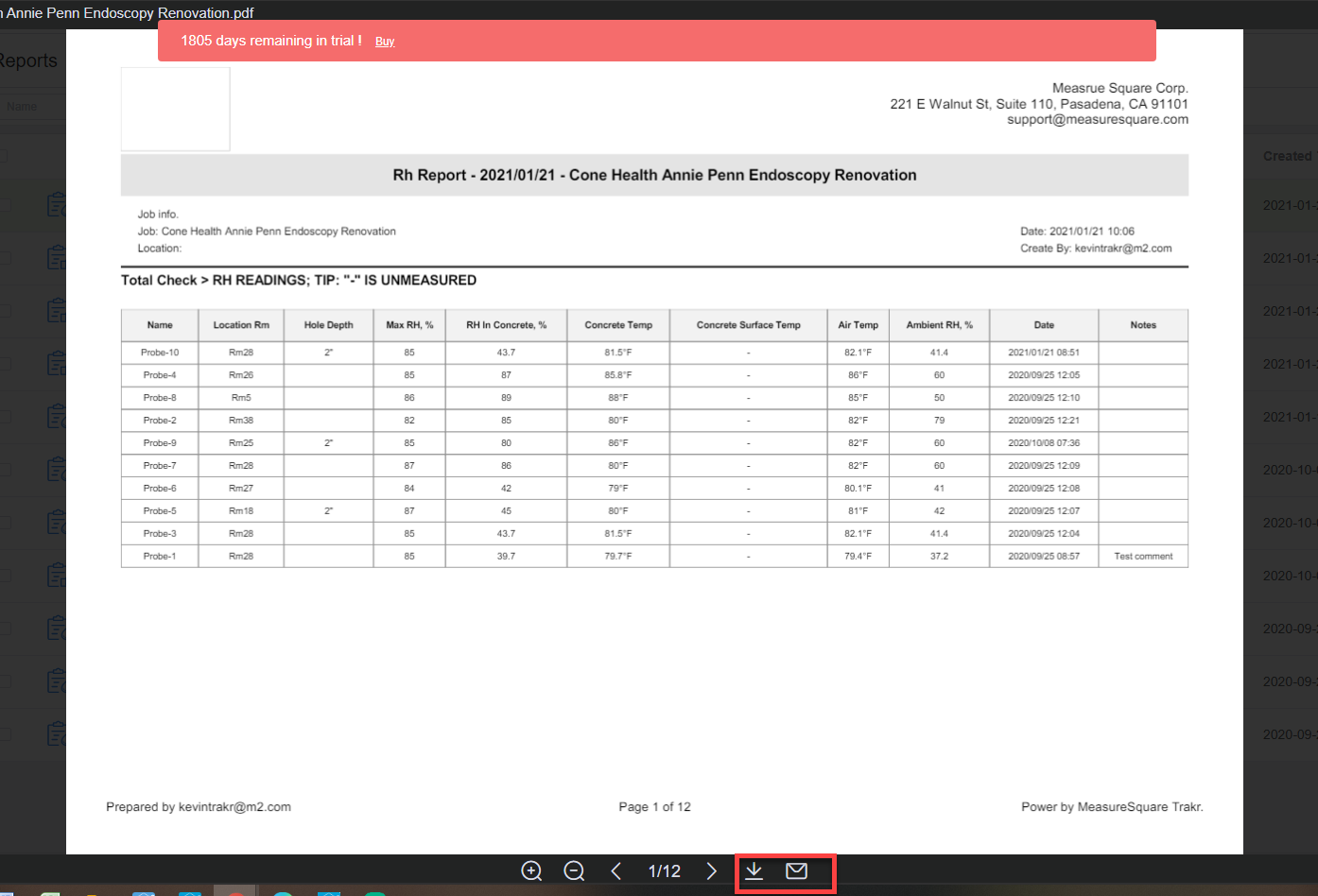1318x896 pixels.
Task: Click the Test comment note cell
Action: click(1143, 557)
